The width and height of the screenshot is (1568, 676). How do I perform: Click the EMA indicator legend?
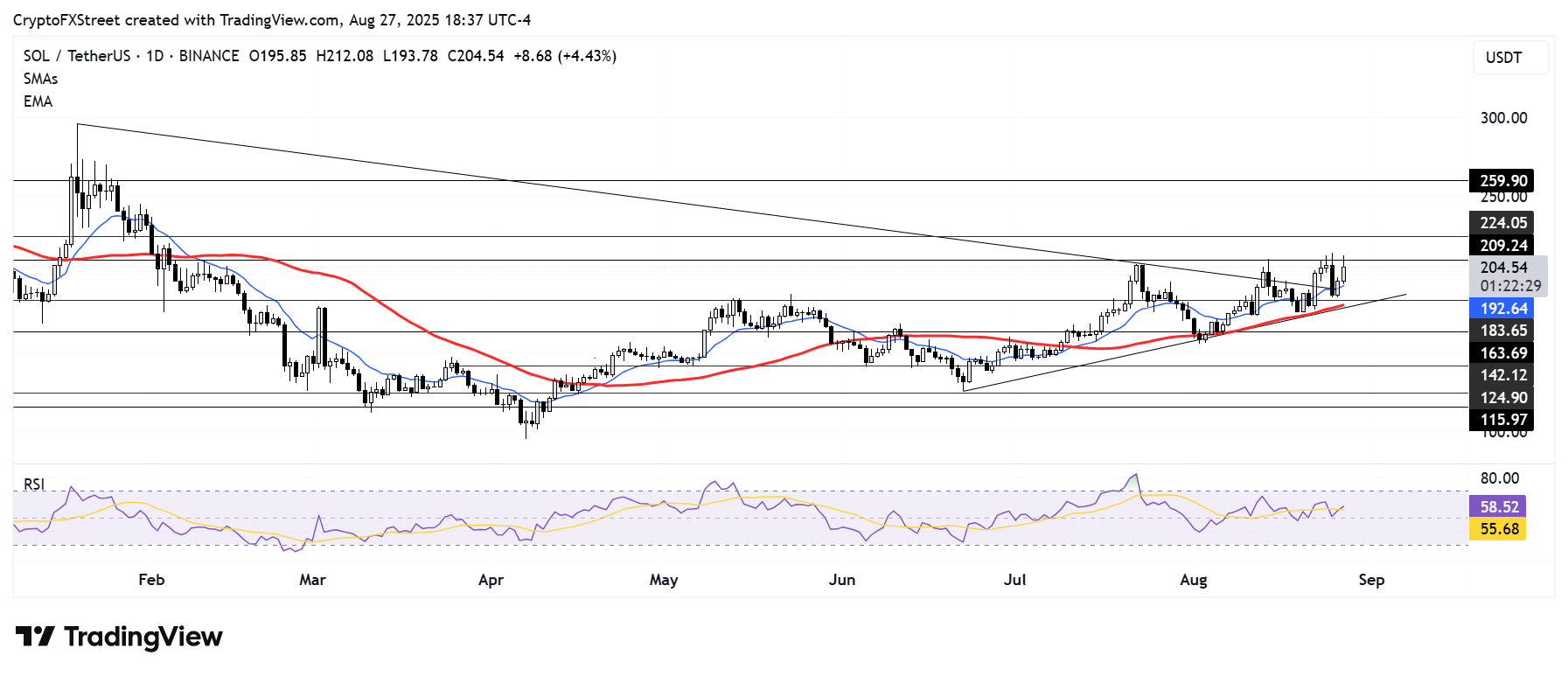(x=38, y=101)
